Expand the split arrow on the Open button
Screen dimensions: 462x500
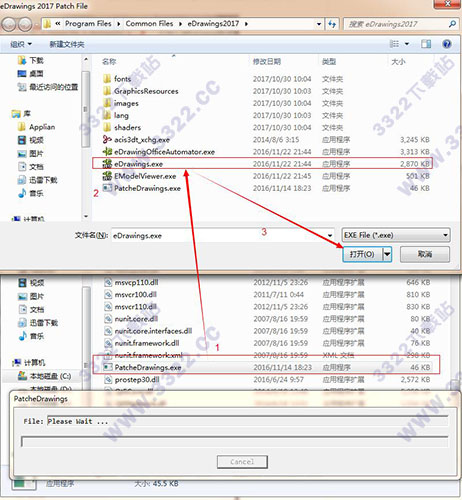(x=387, y=254)
